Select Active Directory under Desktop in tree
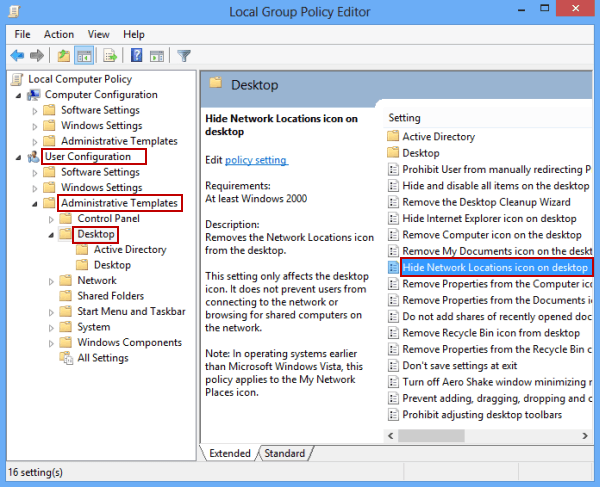The image size is (600, 487). 130,249
